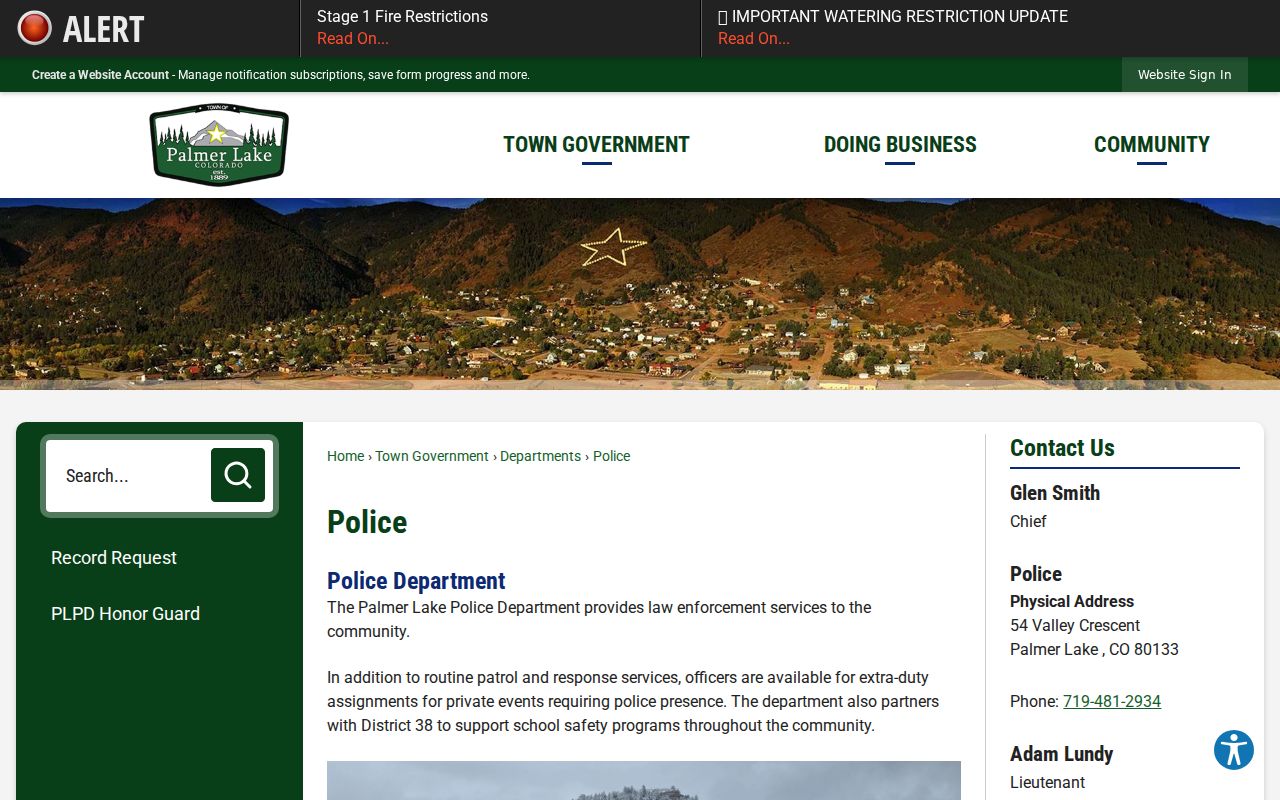Open the Town Government menu
1280x800 pixels.
(x=596, y=145)
